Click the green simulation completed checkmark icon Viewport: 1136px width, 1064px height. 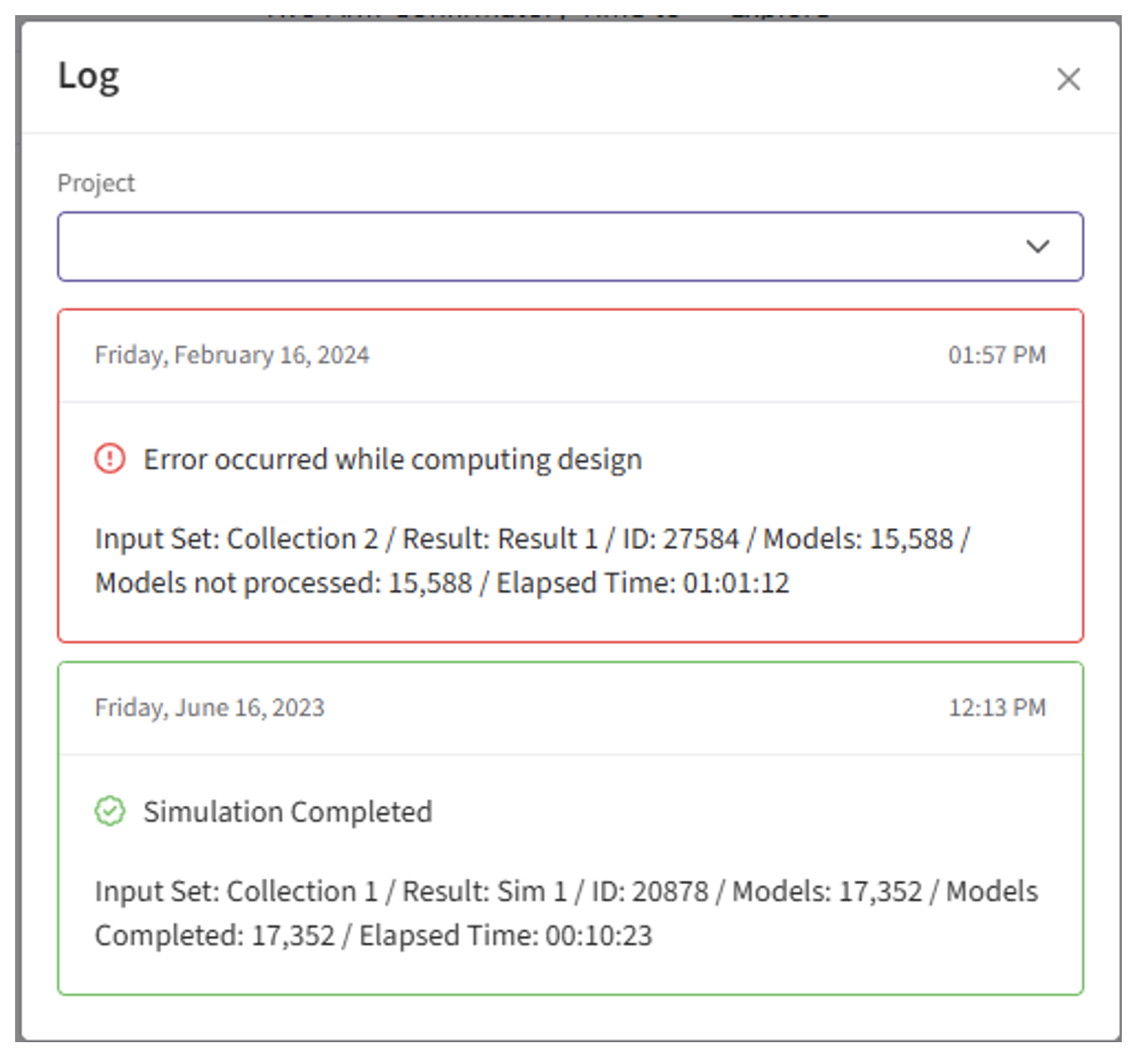coord(110,812)
